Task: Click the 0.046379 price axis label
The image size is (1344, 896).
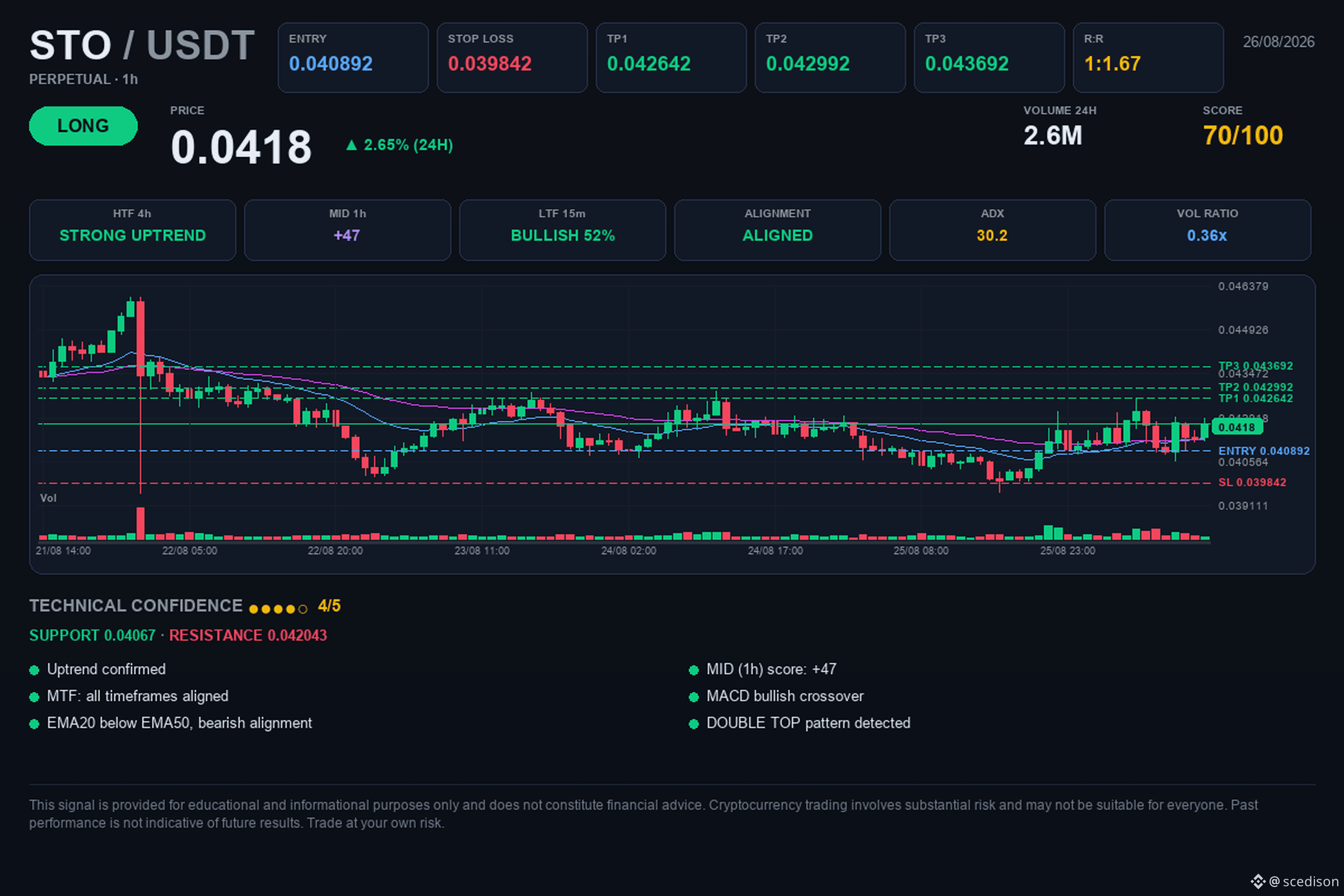Action: pos(1243,286)
